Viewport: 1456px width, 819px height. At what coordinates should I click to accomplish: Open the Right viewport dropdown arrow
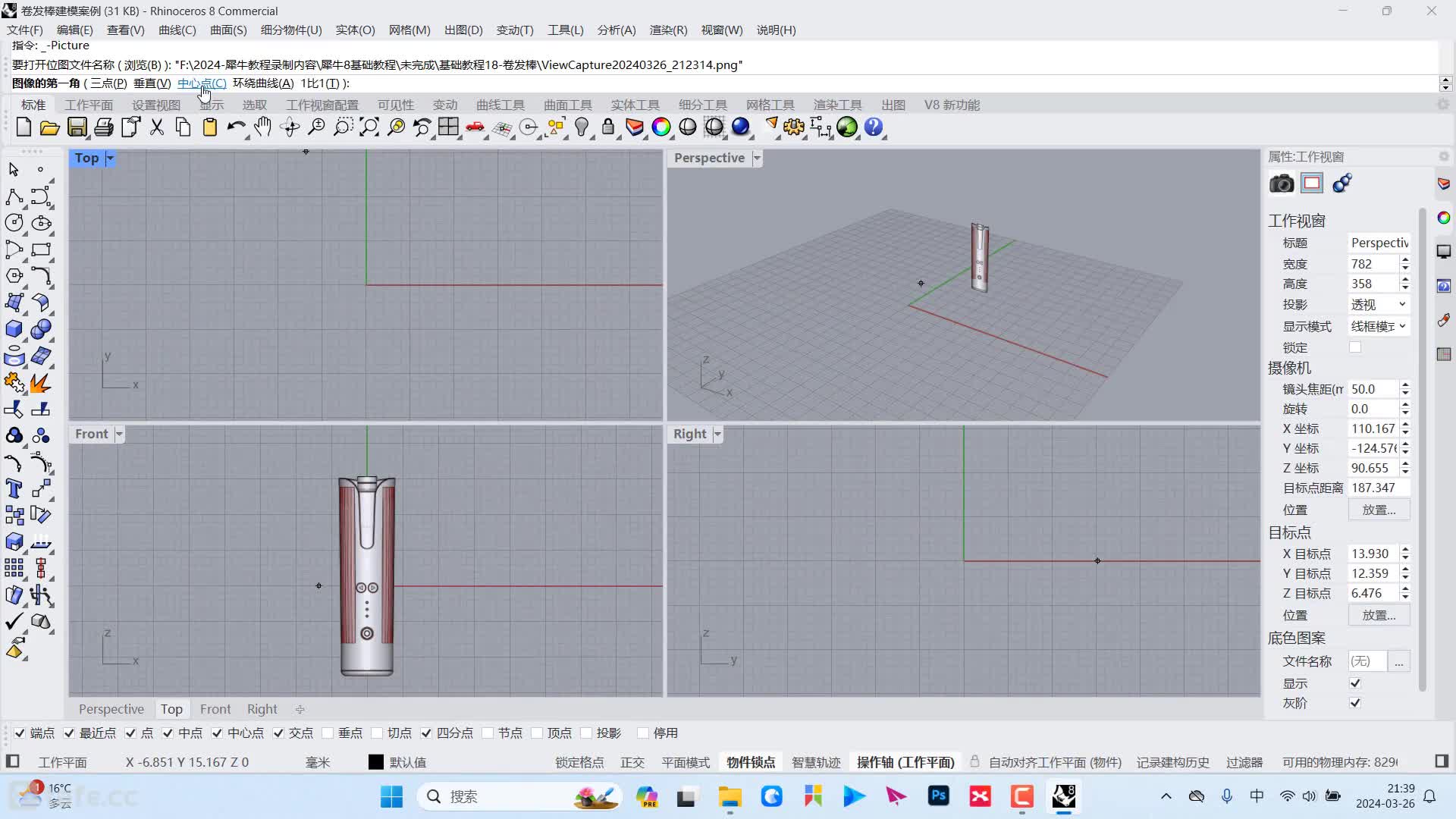coord(717,434)
